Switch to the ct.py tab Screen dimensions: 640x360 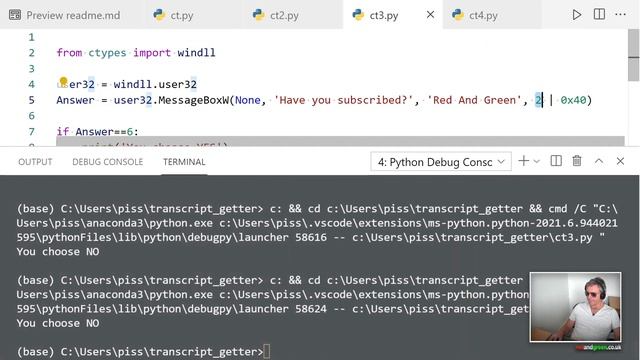click(x=181, y=15)
